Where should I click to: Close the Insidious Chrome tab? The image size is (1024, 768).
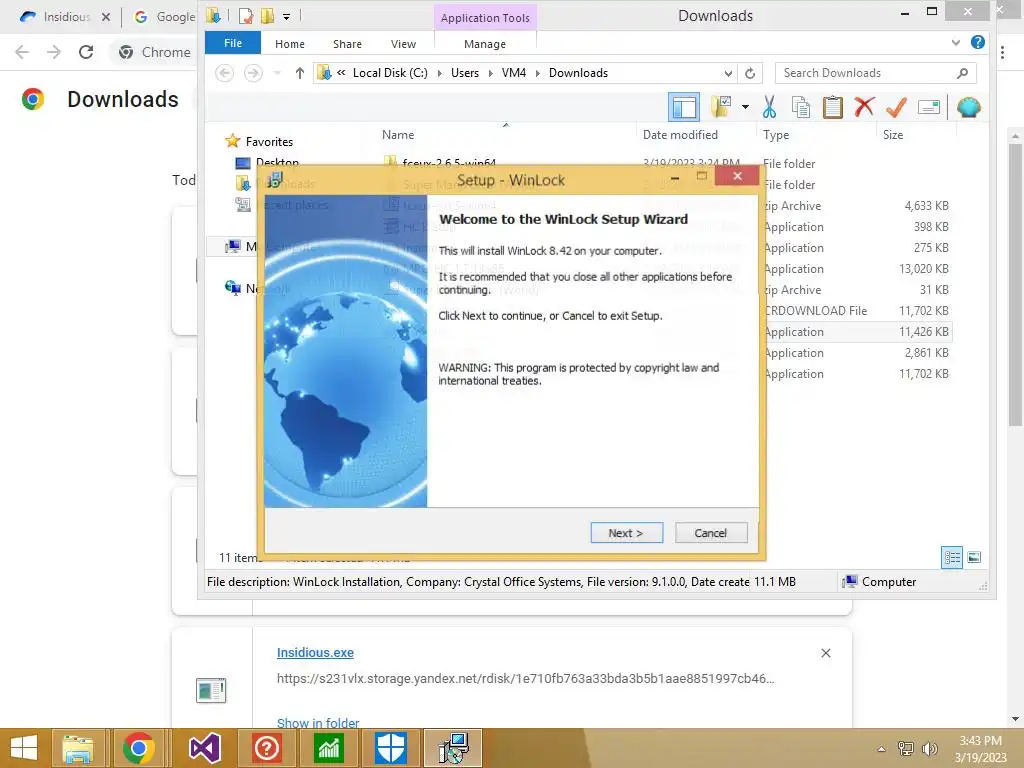point(106,17)
